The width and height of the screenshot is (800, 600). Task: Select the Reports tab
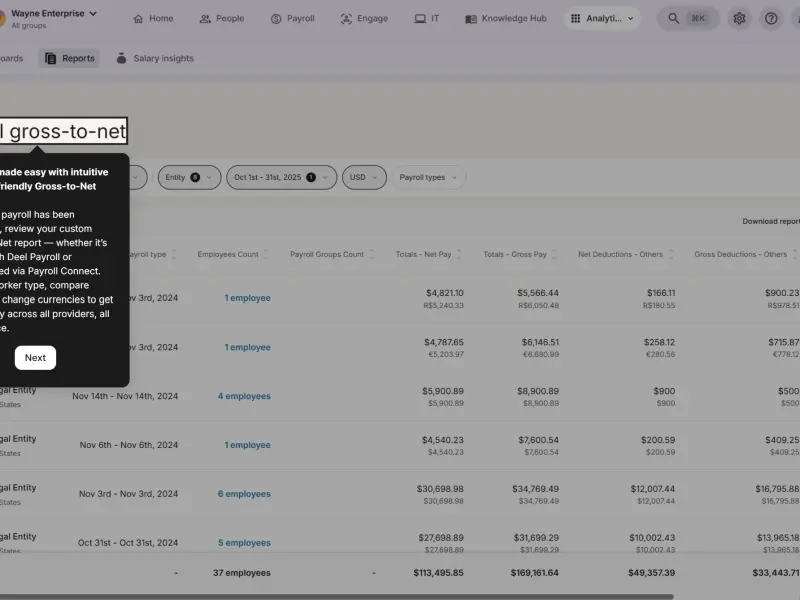tap(69, 58)
